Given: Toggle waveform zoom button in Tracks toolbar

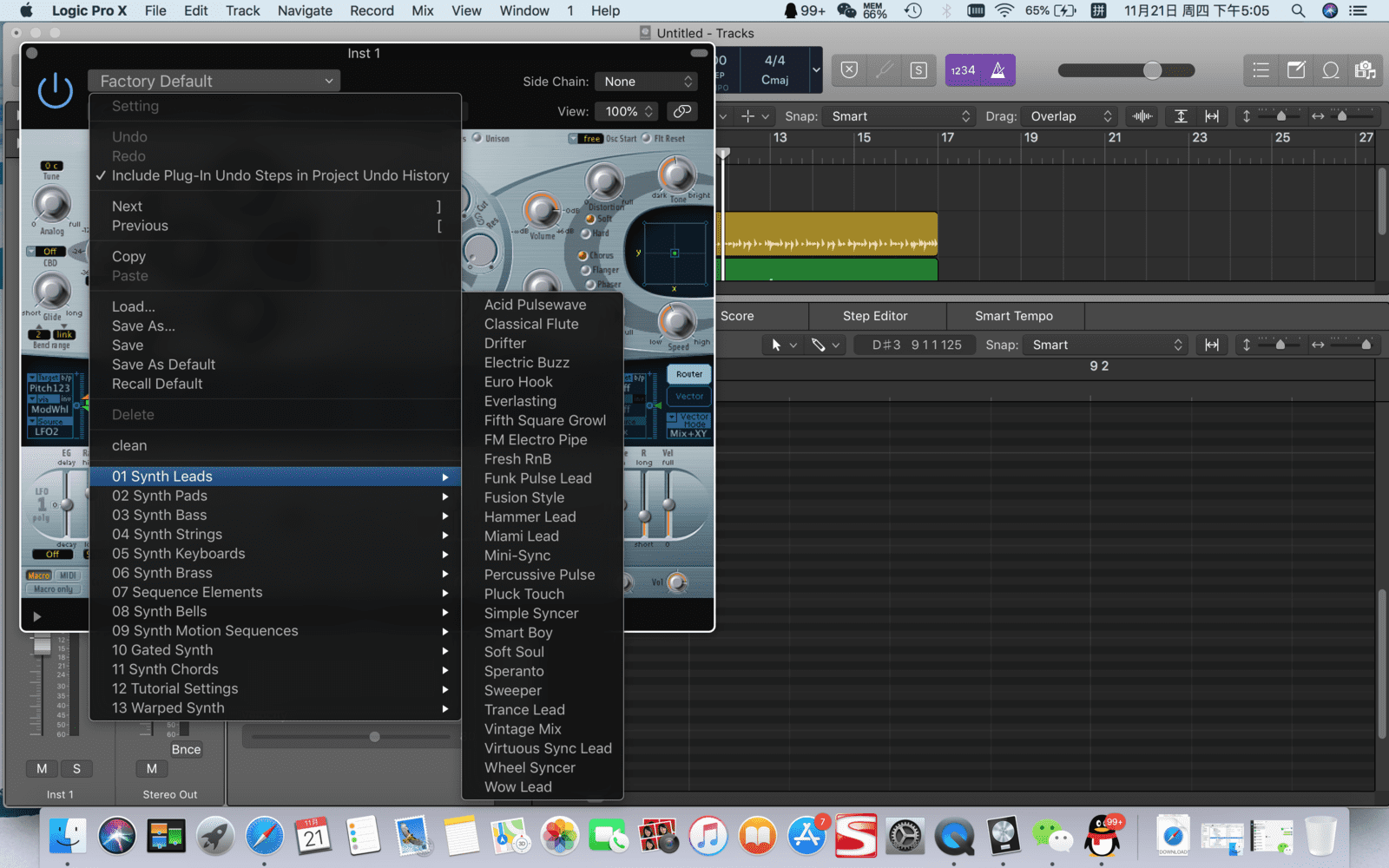Looking at the screenshot, I should [x=1142, y=116].
